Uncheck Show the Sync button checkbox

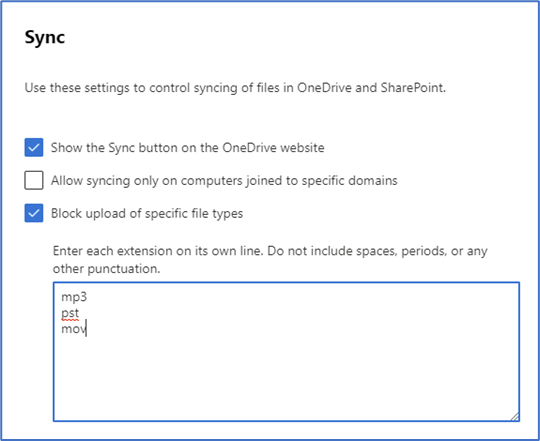click(x=34, y=147)
